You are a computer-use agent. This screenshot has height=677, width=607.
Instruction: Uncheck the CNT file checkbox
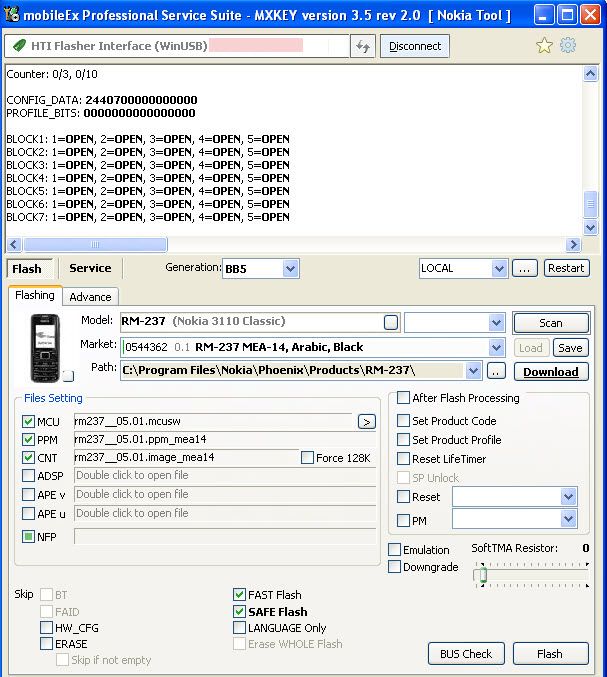click(28, 458)
